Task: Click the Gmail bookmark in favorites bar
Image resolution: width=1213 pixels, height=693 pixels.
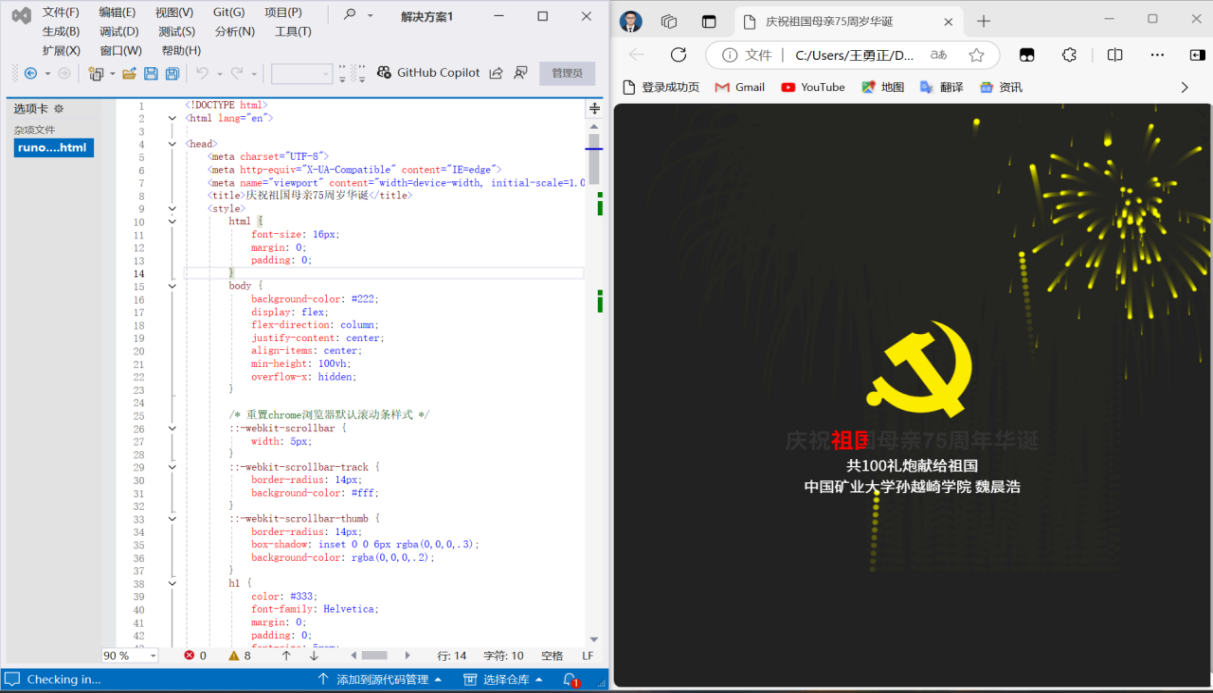Action: [x=740, y=87]
